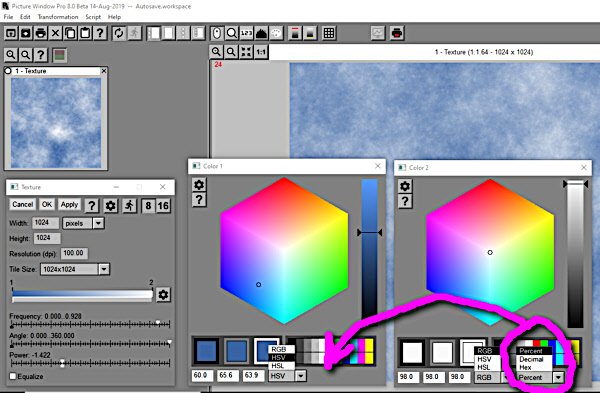Click the first blue swatch in Color 1
This screenshot has width=600, height=393.
click(207, 351)
